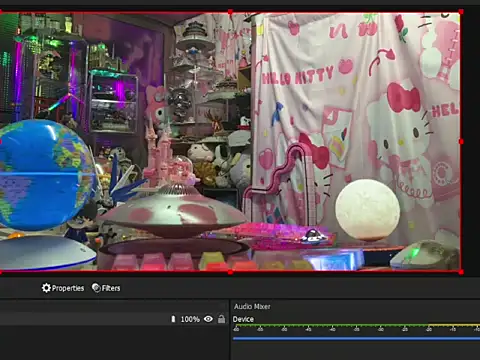Click the bottom-right corner resize handle
480x360 pixels.
461,272
